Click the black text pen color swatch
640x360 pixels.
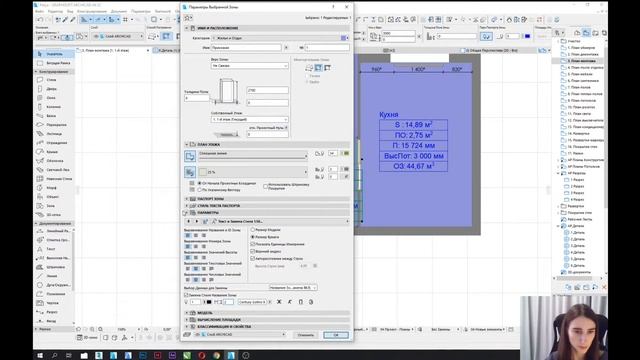coord(209,302)
